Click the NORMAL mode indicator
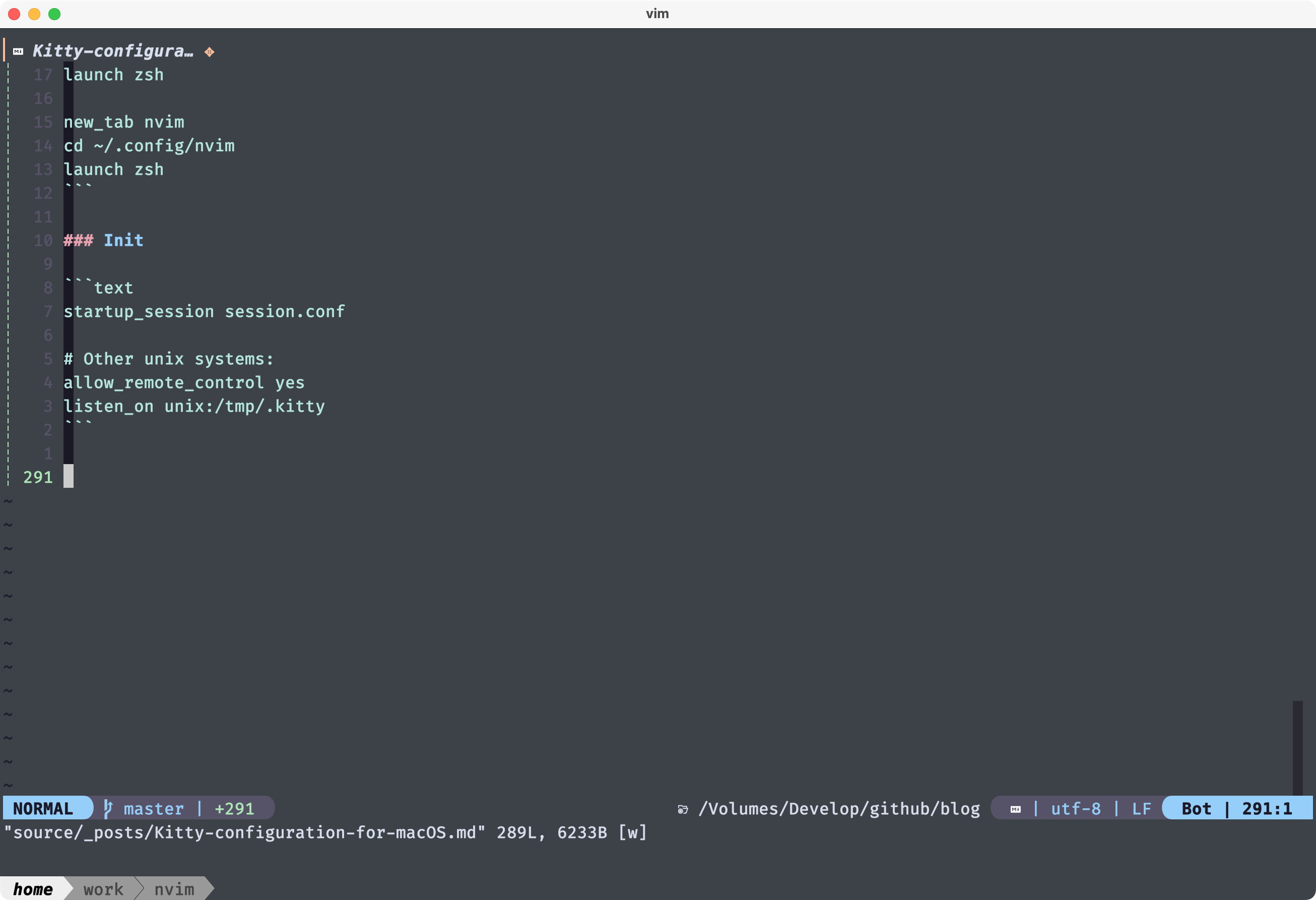This screenshot has width=1316, height=900. [43, 808]
